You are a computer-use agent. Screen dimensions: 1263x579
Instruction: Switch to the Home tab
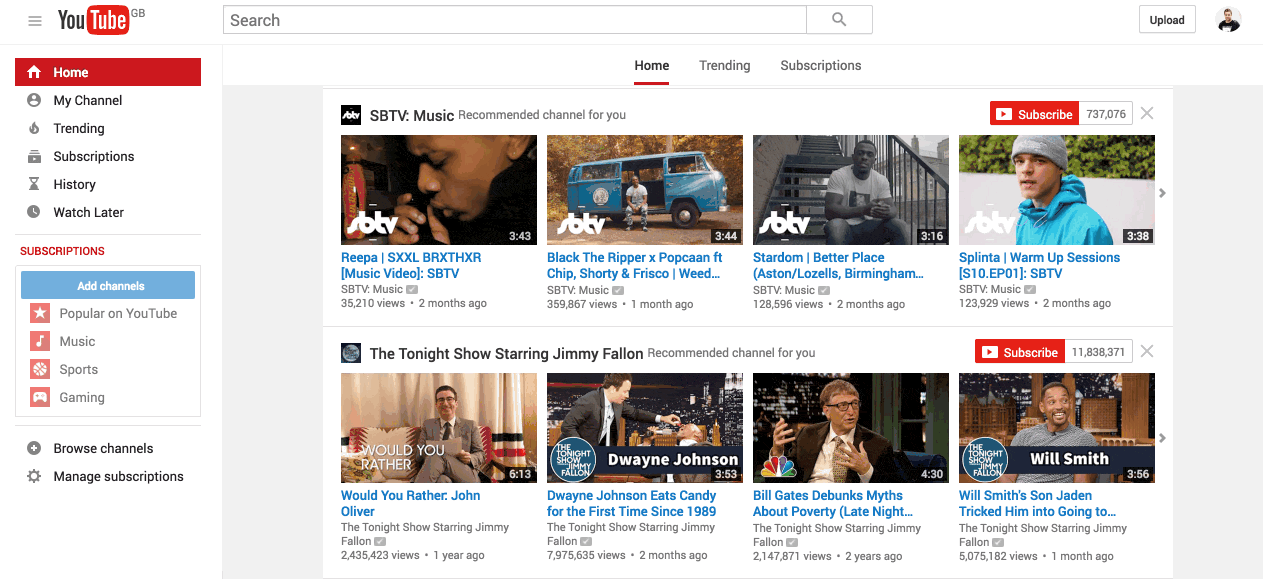(652, 65)
